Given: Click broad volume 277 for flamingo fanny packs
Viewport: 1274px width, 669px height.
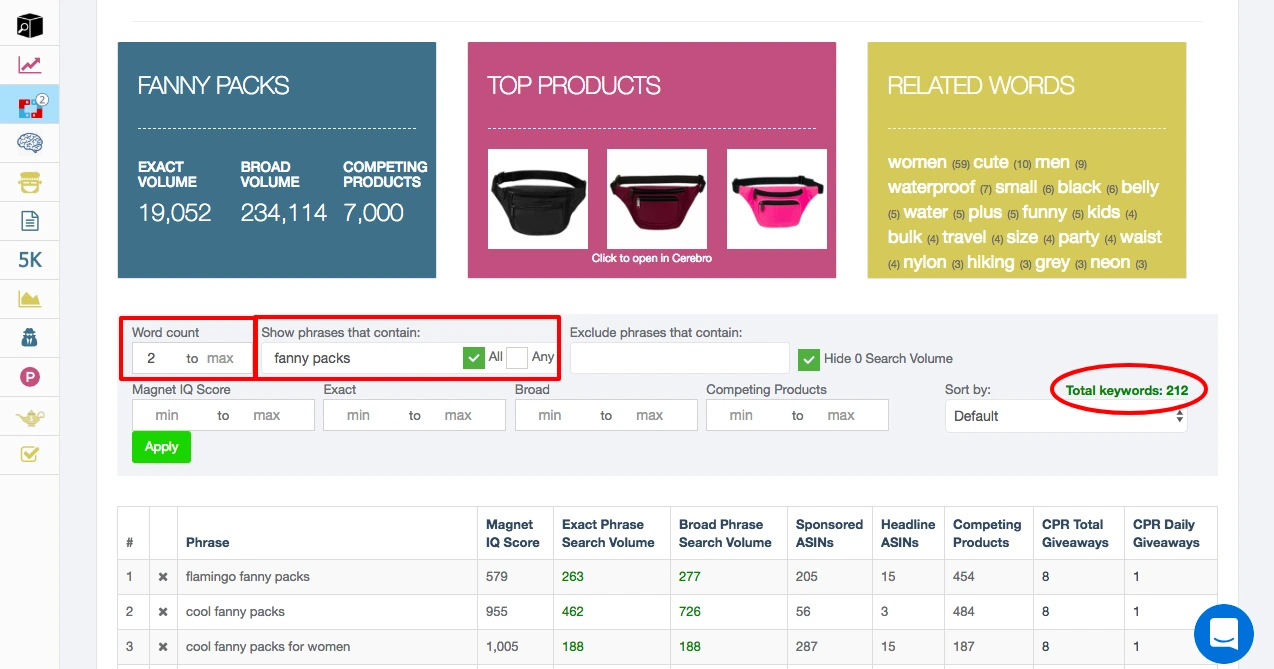Looking at the screenshot, I should pos(690,577).
